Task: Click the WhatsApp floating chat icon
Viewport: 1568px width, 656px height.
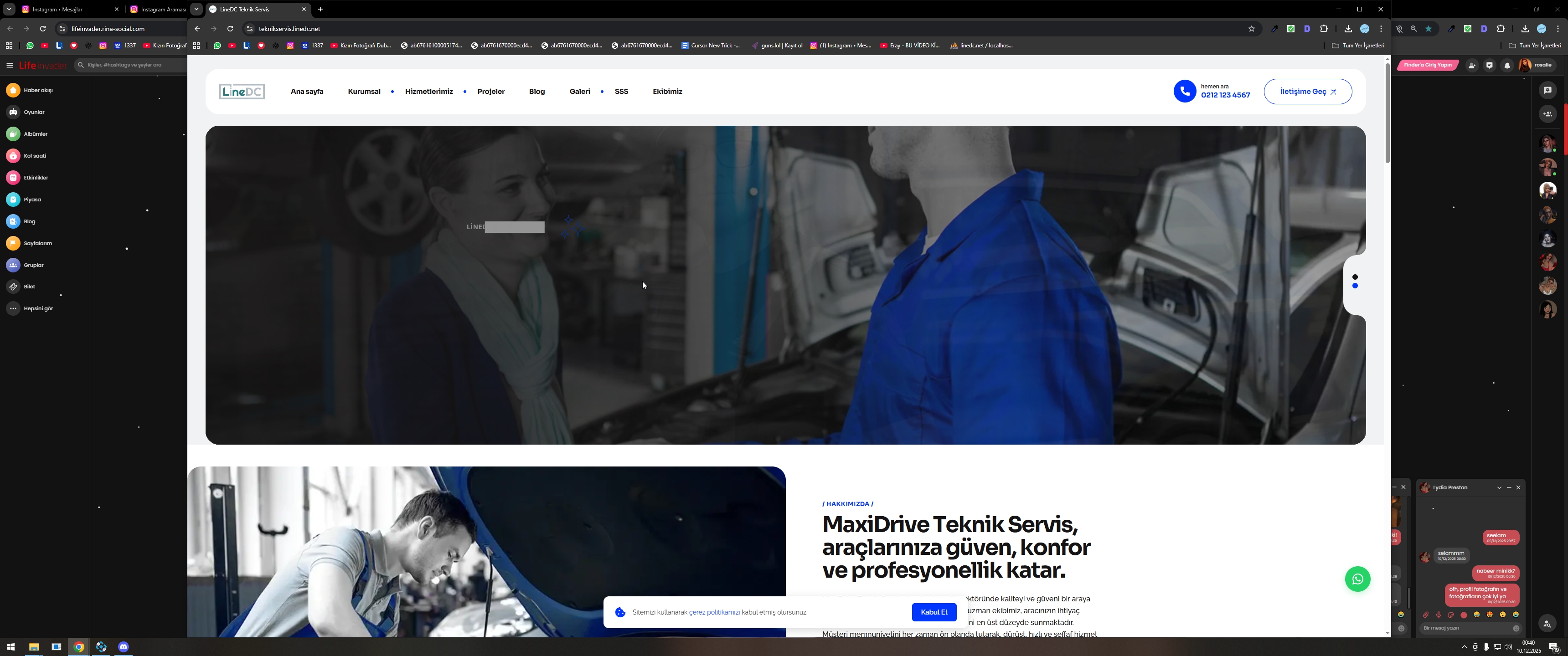Action: coord(1357,579)
